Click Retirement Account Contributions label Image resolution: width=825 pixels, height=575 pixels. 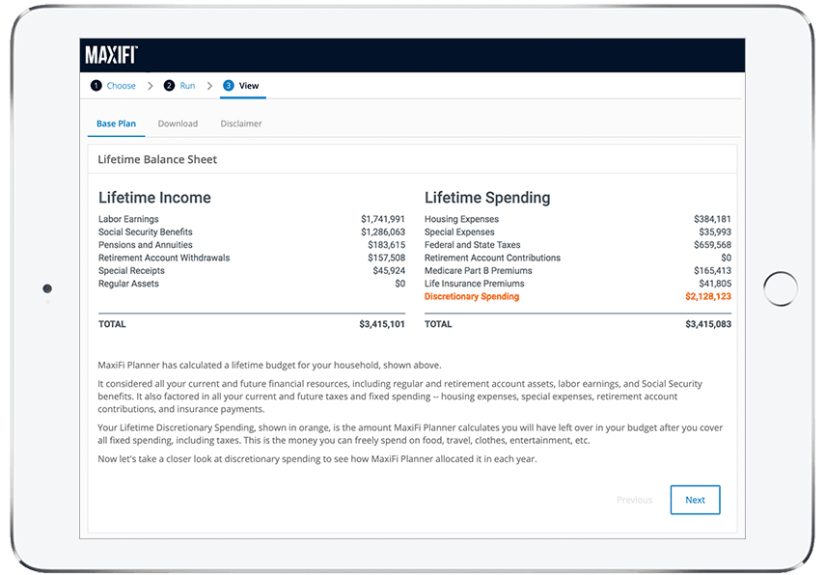point(492,258)
